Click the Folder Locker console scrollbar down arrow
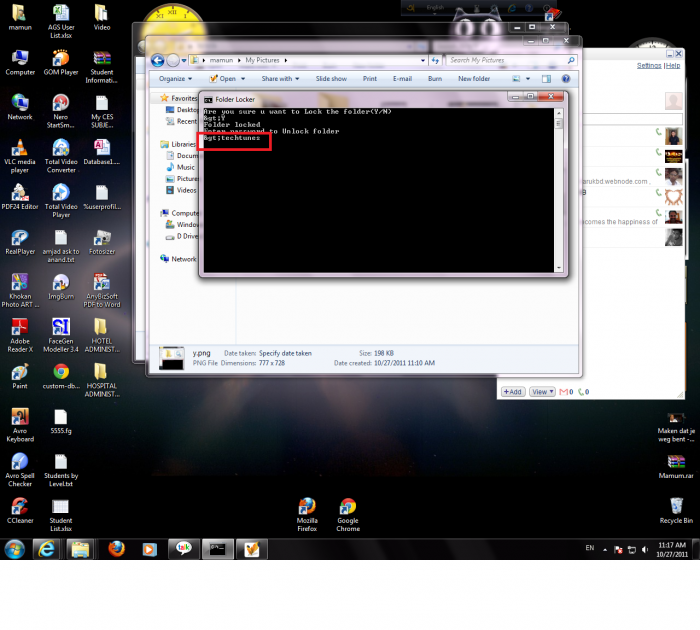Image resolution: width=700 pixels, height=630 pixels. pos(558,268)
